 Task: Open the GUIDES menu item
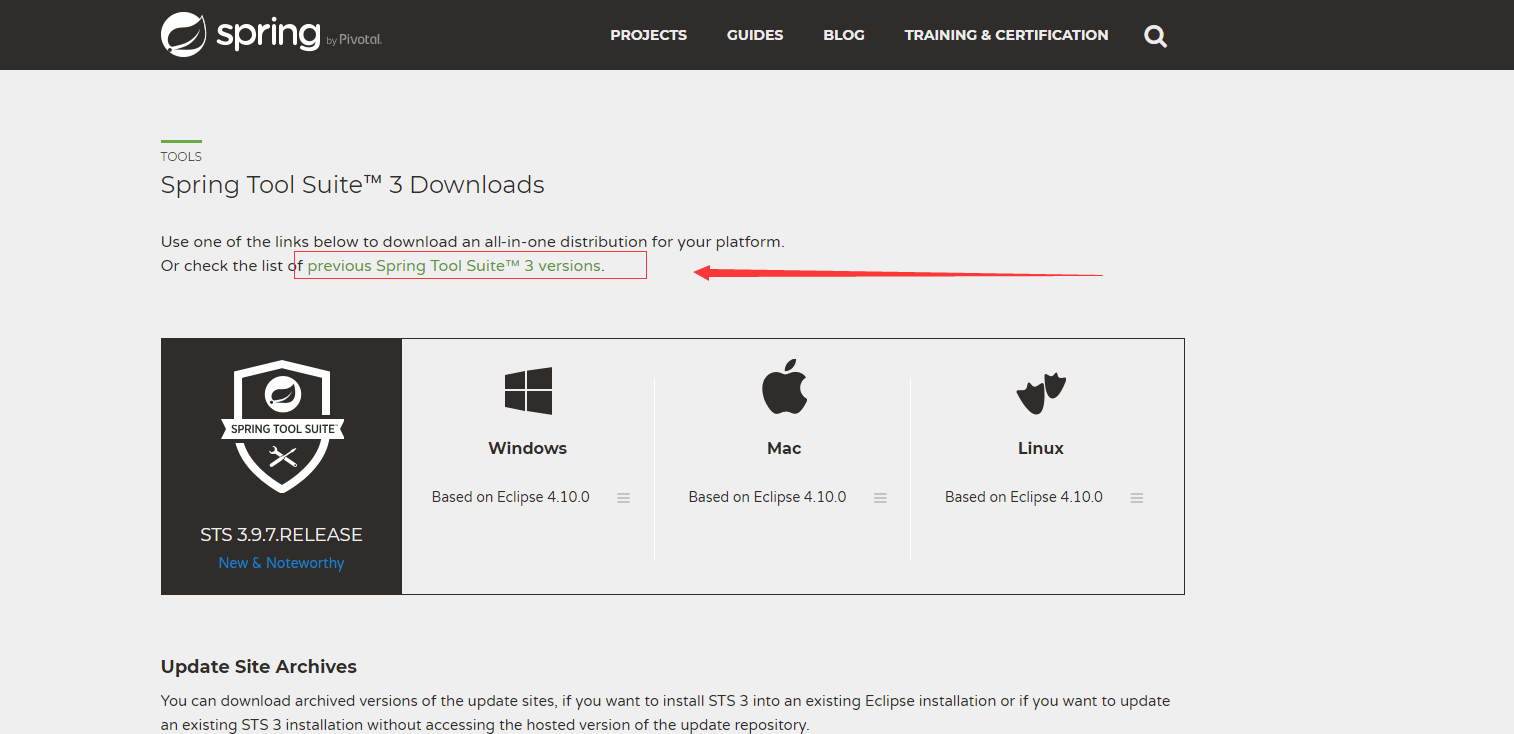click(755, 35)
